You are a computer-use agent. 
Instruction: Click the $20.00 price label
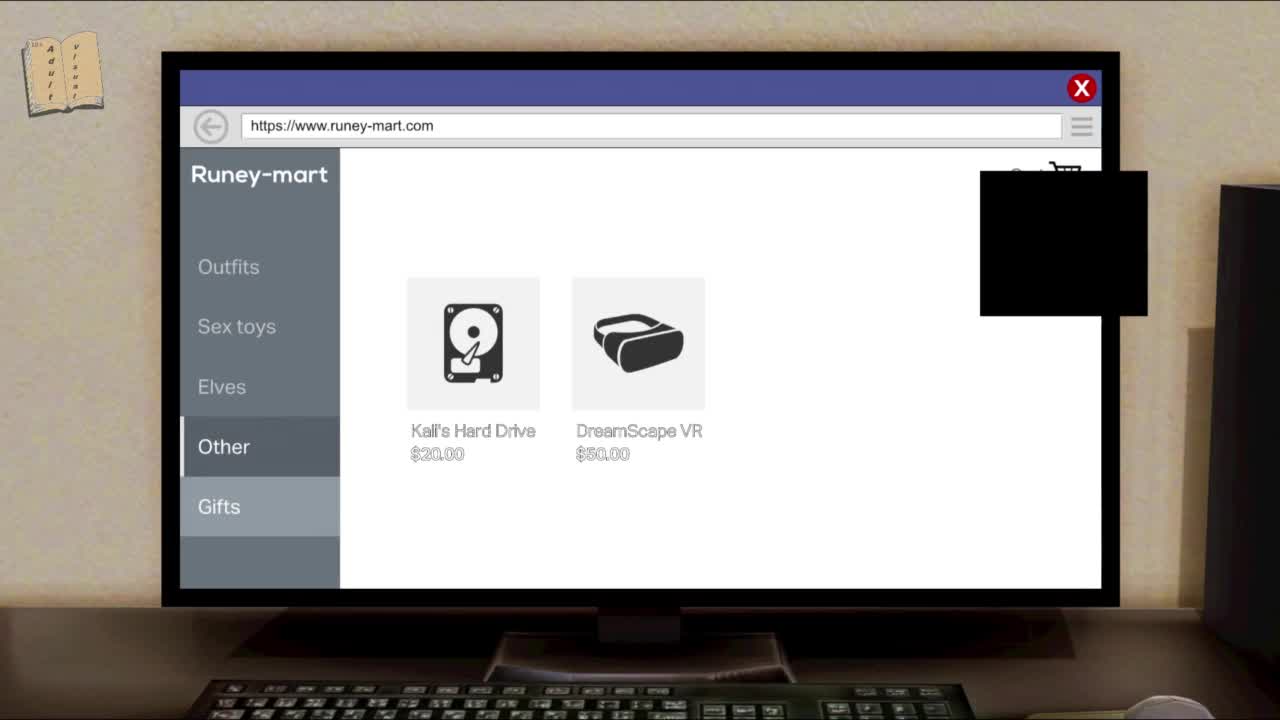pos(437,454)
